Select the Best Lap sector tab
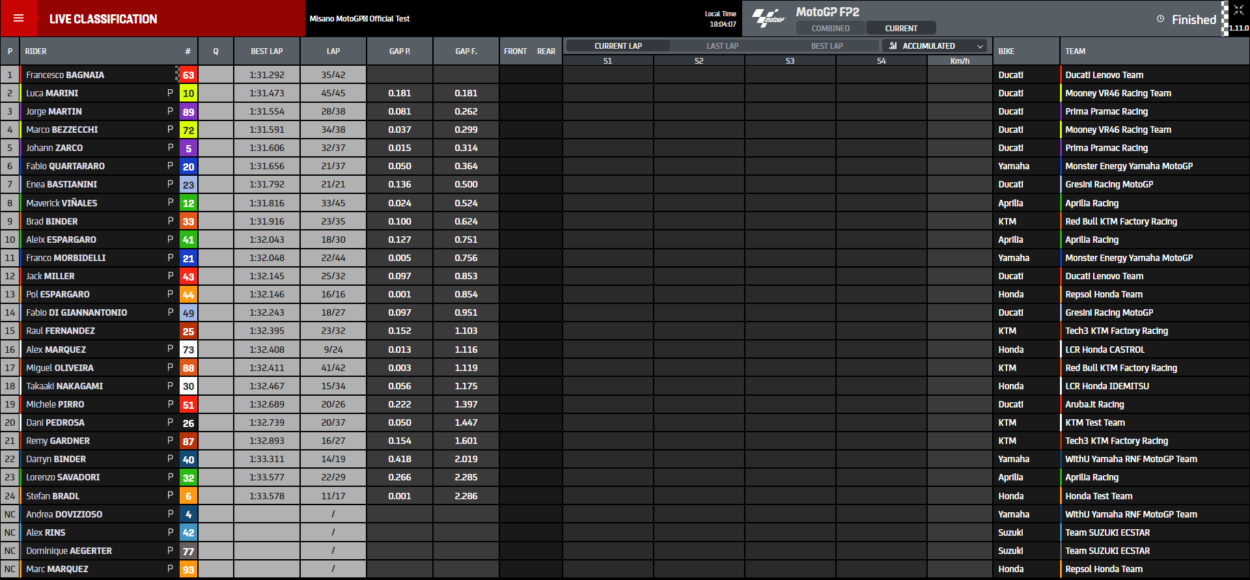This screenshot has height=580, width=1250. [826, 46]
